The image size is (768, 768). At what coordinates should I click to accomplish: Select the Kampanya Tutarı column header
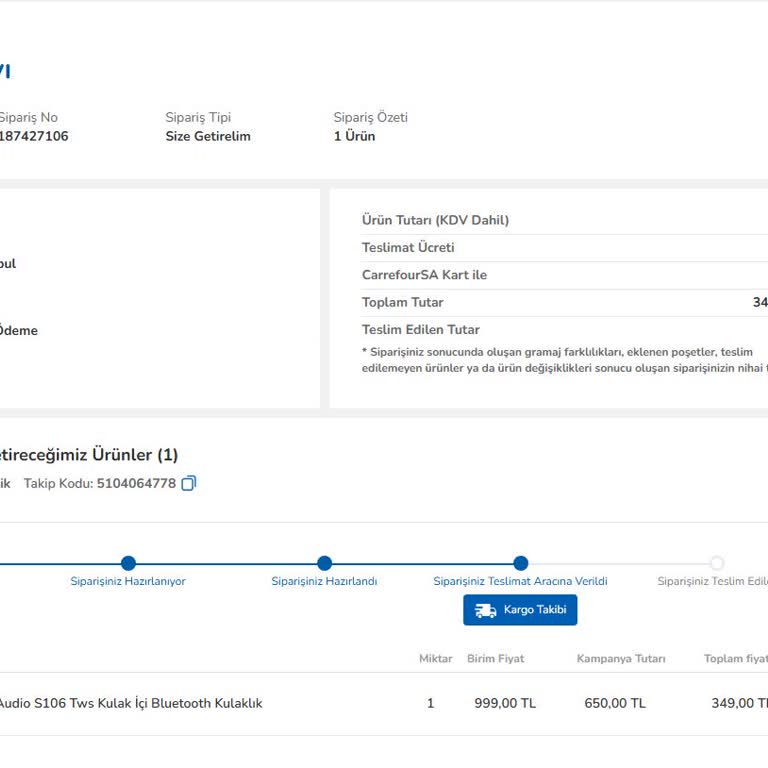click(x=621, y=658)
